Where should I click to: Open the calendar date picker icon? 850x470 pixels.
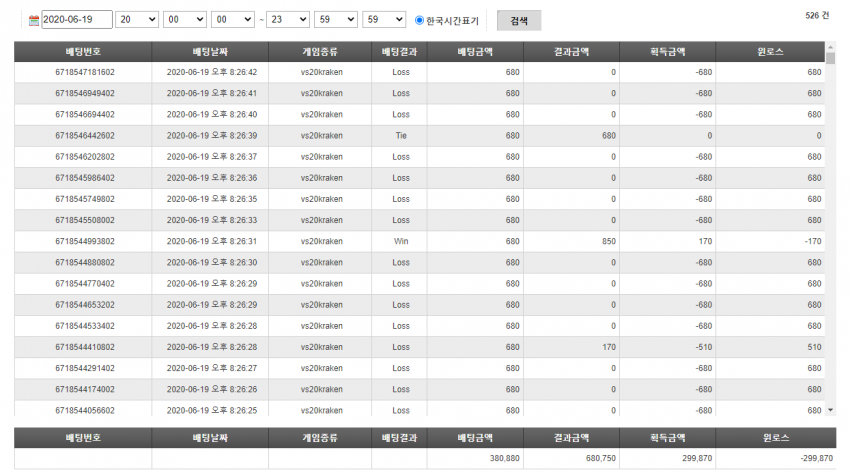point(34,21)
